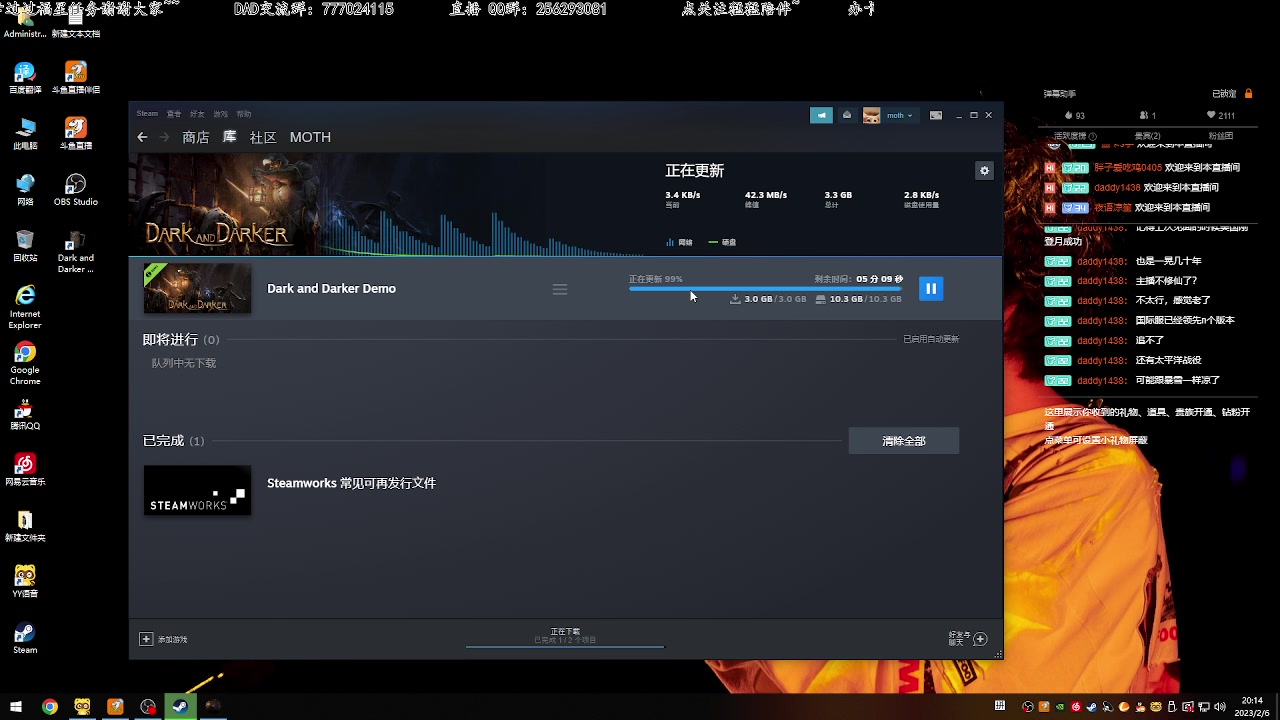
Task: Open the 查看 view menu
Action: pyautogui.click(x=174, y=114)
